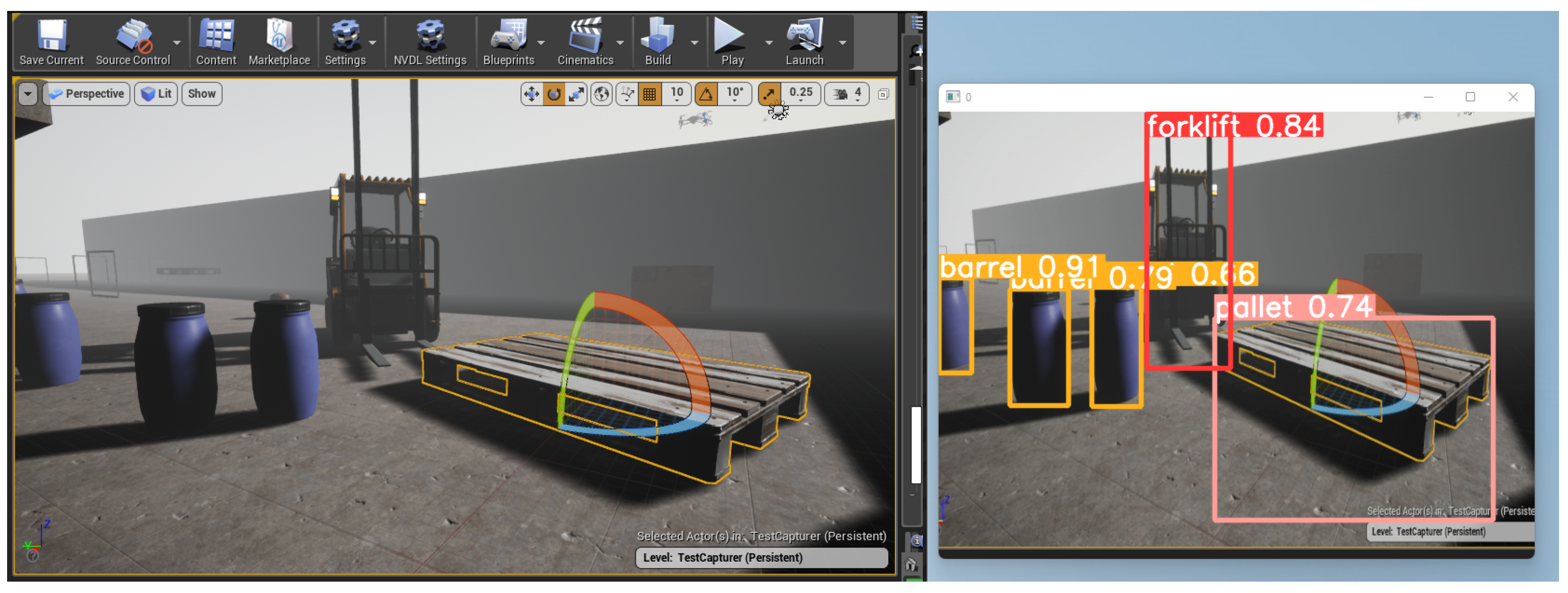This screenshot has height=593, width=1568.
Task: Select the scale gizmo tool
Action: click(x=576, y=94)
